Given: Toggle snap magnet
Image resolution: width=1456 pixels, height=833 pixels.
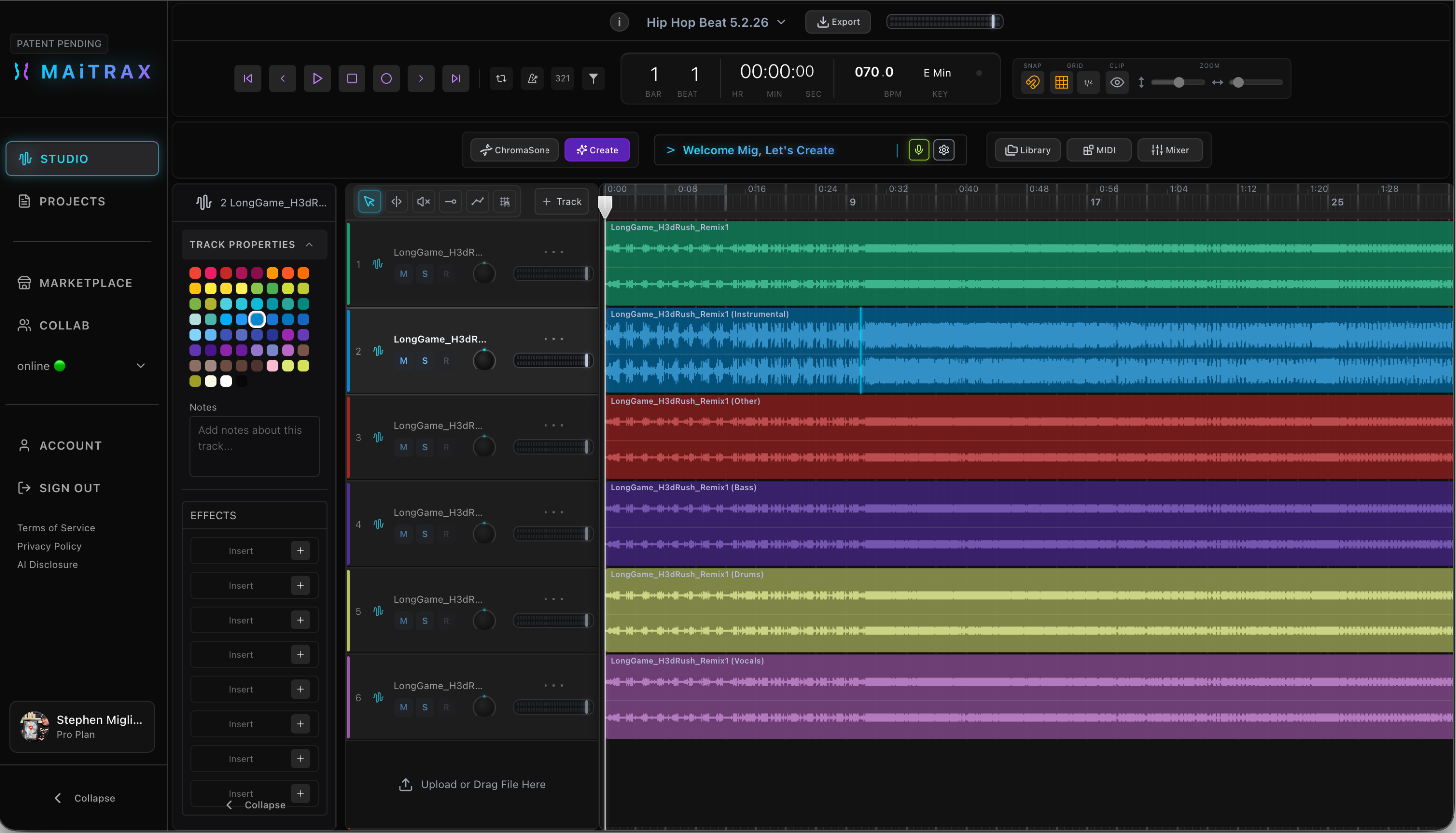Looking at the screenshot, I should tap(1032, 82).
